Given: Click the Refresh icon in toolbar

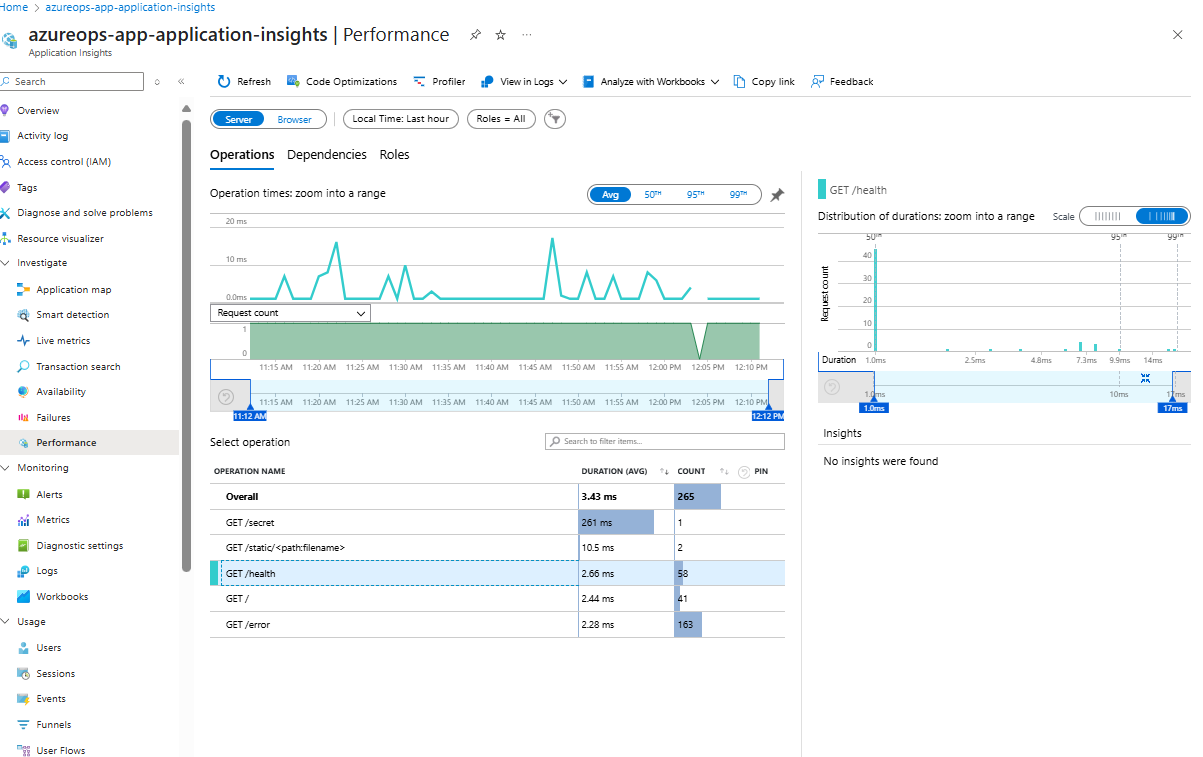Looking at the screenshot, I should 224,81.
